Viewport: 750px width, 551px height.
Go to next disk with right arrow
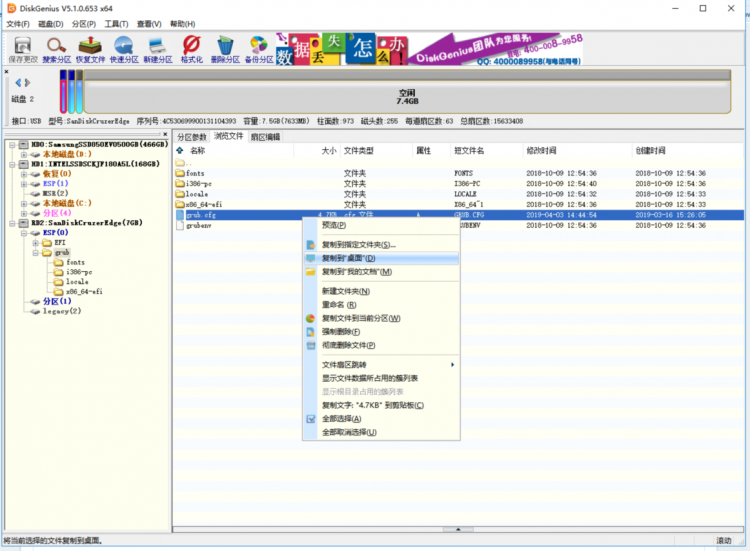coord(27,83)
